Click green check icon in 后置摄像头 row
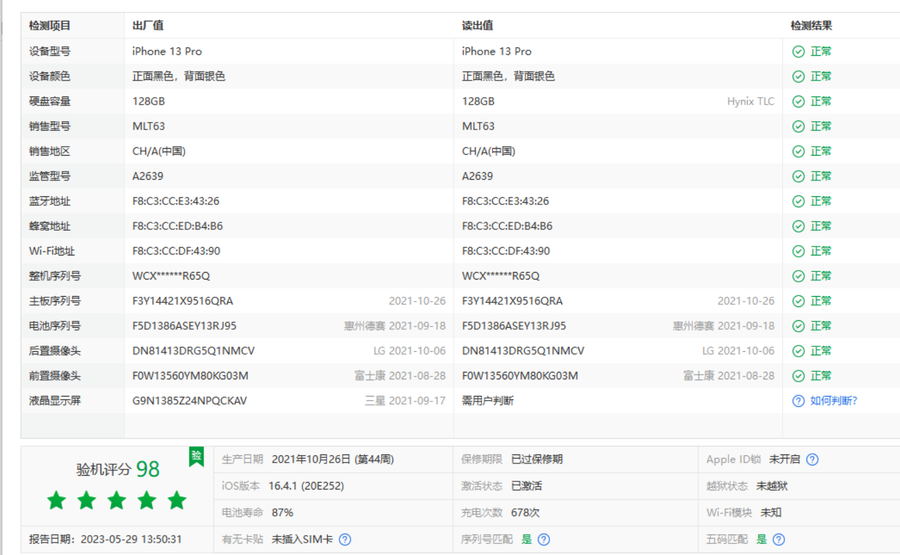This screenshot has height=555, width=900. click(x=798, y=351)
